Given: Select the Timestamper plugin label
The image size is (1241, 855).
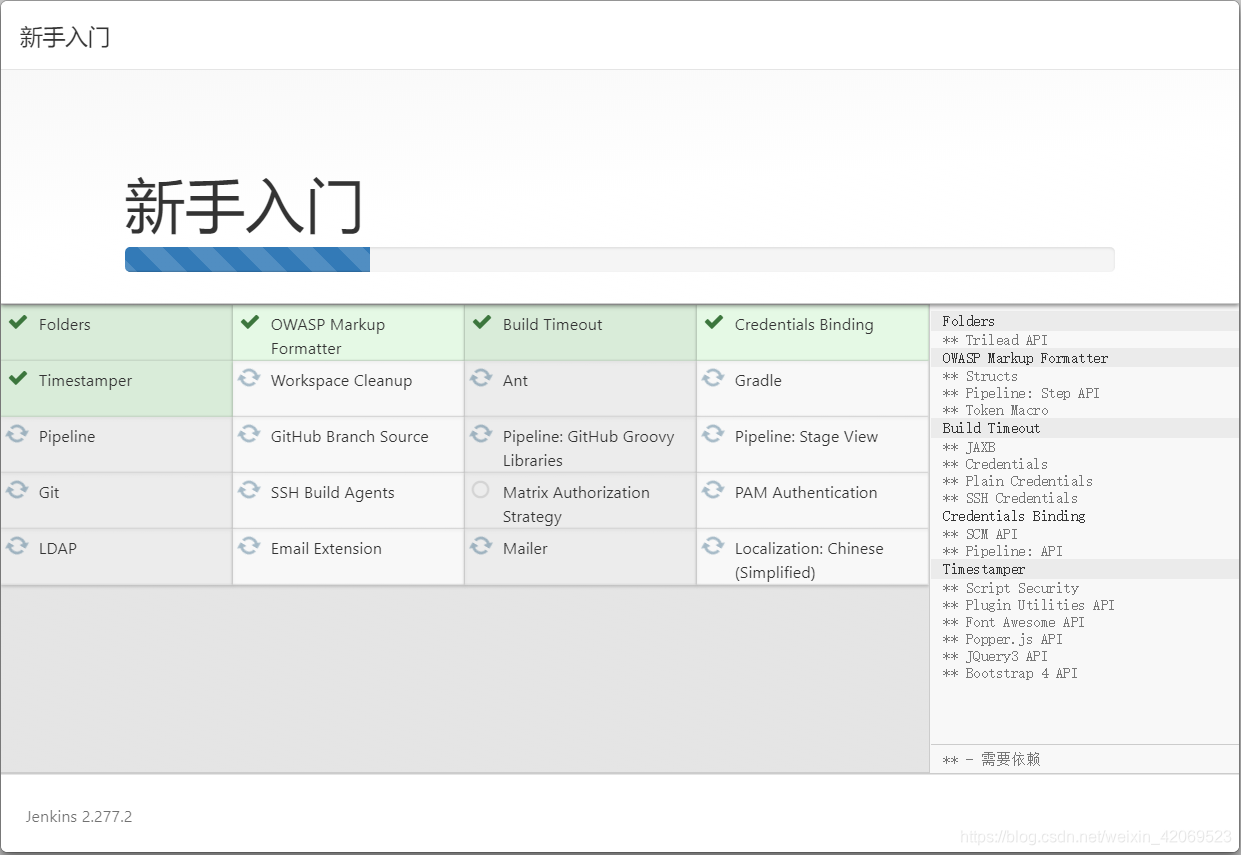Looking at the screenshot, I should click(85, 381).
